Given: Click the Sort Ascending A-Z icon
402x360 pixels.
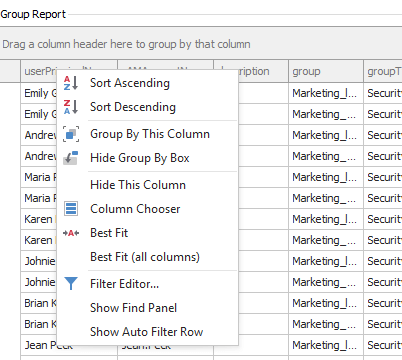Looking at the screenshot, I should [71, 83].
